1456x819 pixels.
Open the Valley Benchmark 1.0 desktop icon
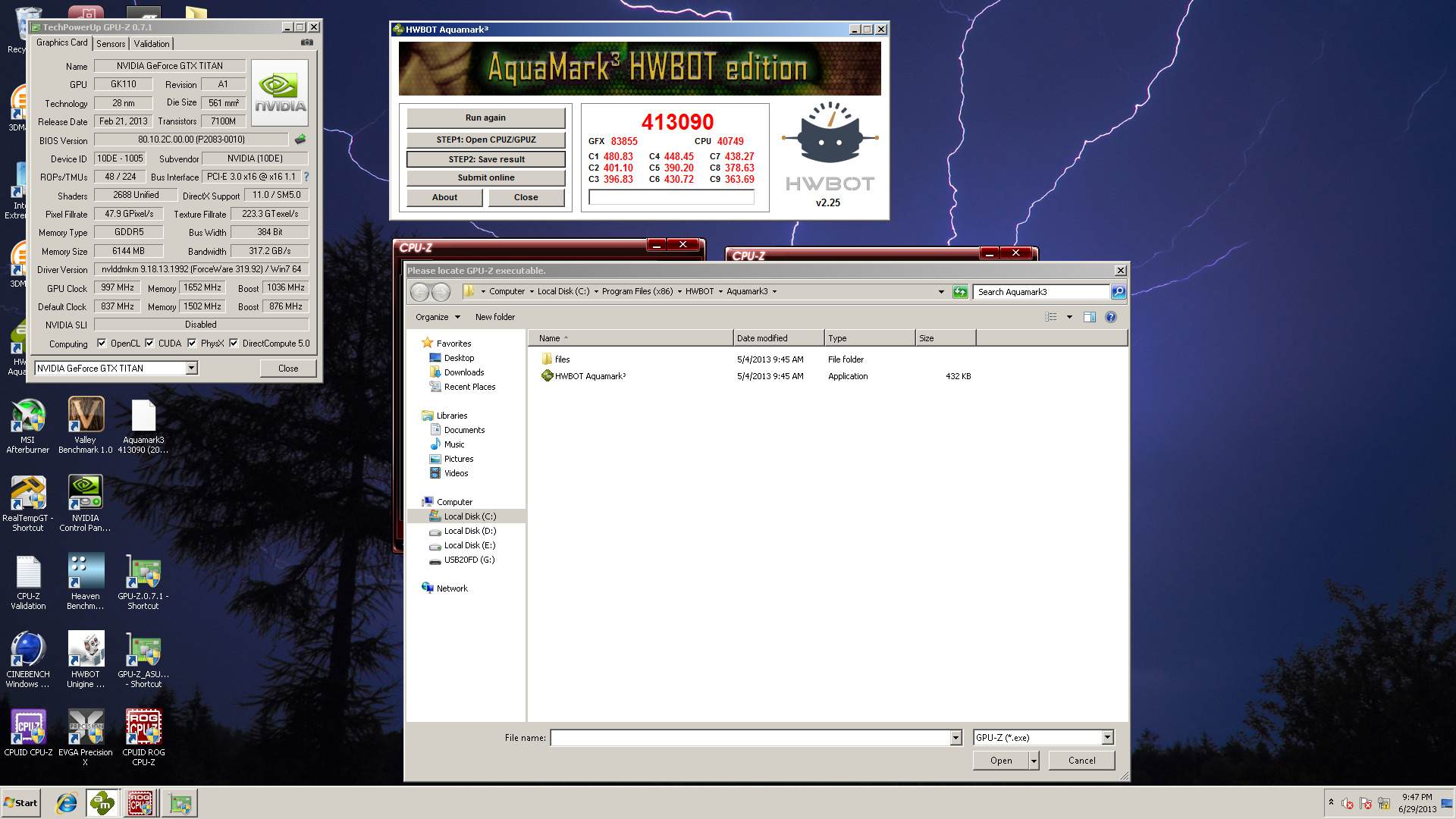(x=86, y=426)
